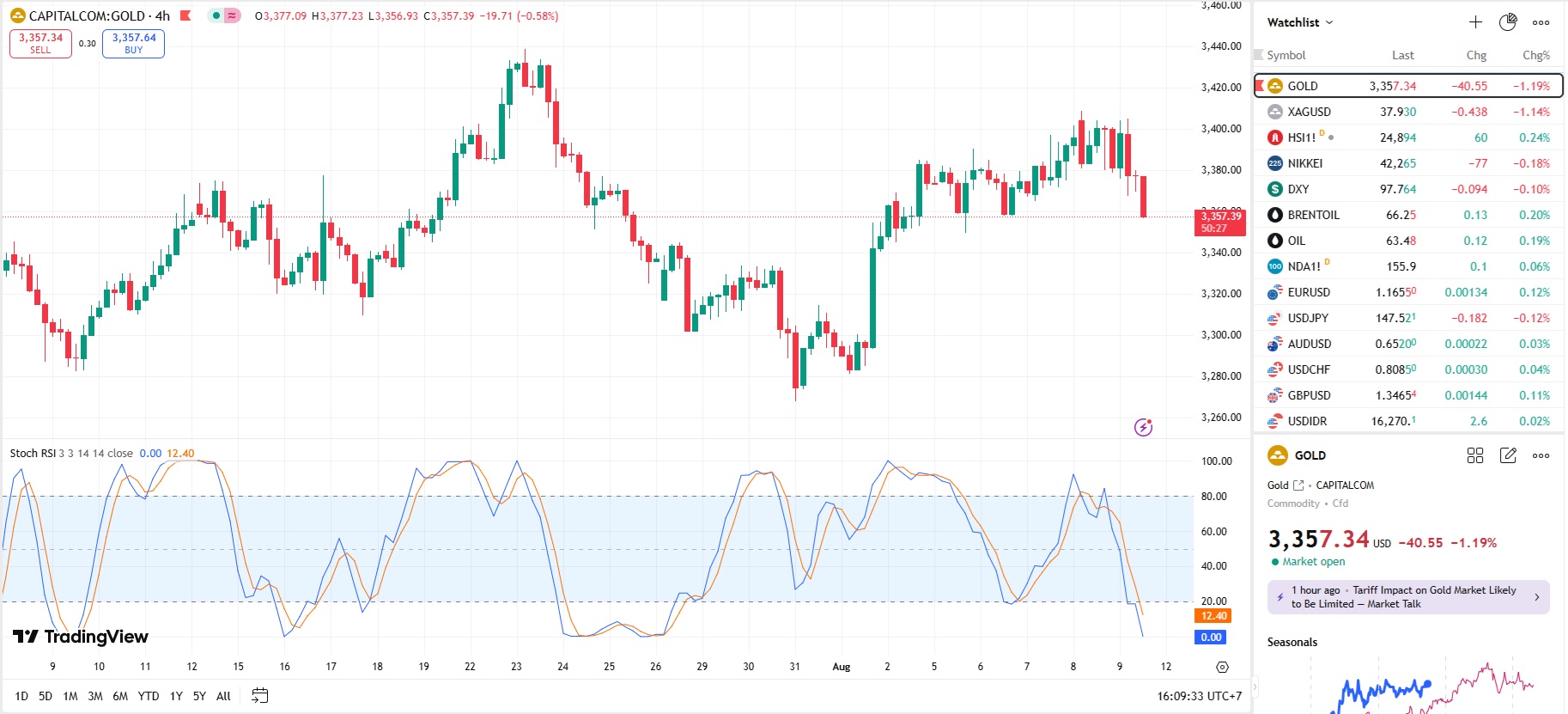Open watchlist advanced view icon
Viewport: 1568px width, 714px height.
click(1508, 22)
